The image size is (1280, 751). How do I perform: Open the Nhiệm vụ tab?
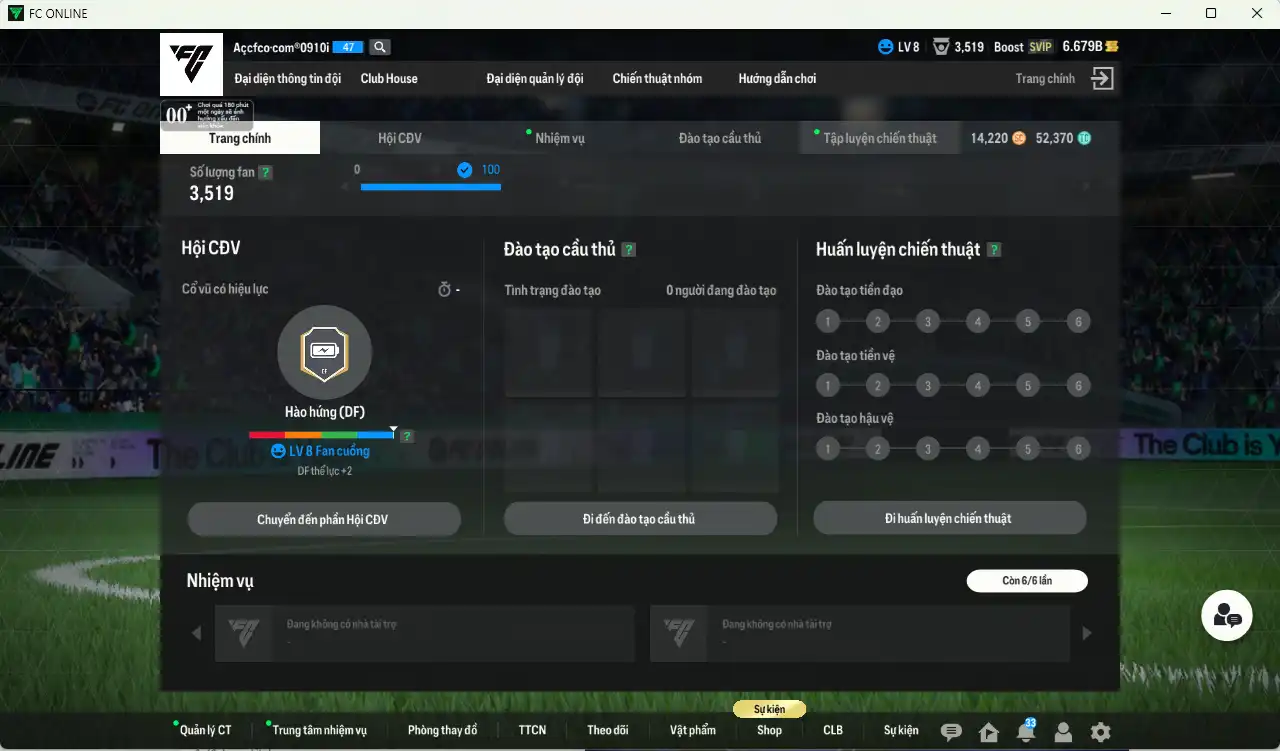pos(560,138)
